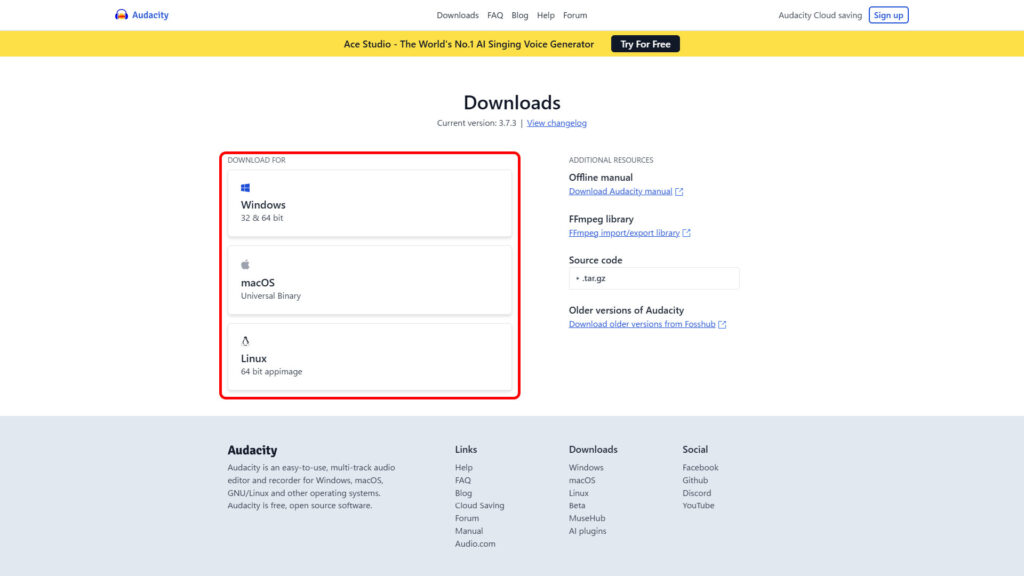Viewport: 1024px width, 576px height.
Task: Click the Downloads page heading
Action: click(x=512, y=103)
